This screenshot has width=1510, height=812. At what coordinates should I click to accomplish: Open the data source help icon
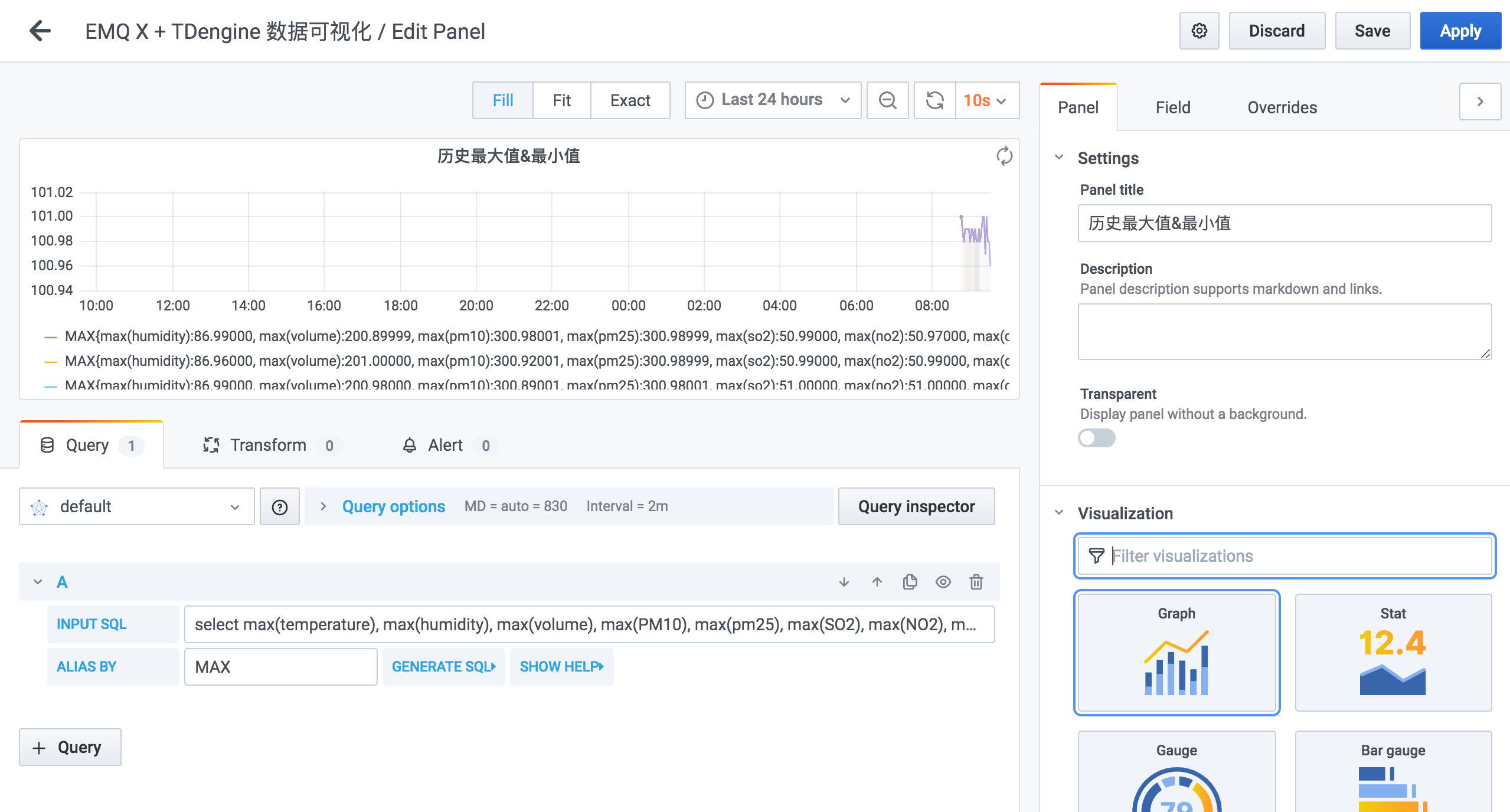280,507
